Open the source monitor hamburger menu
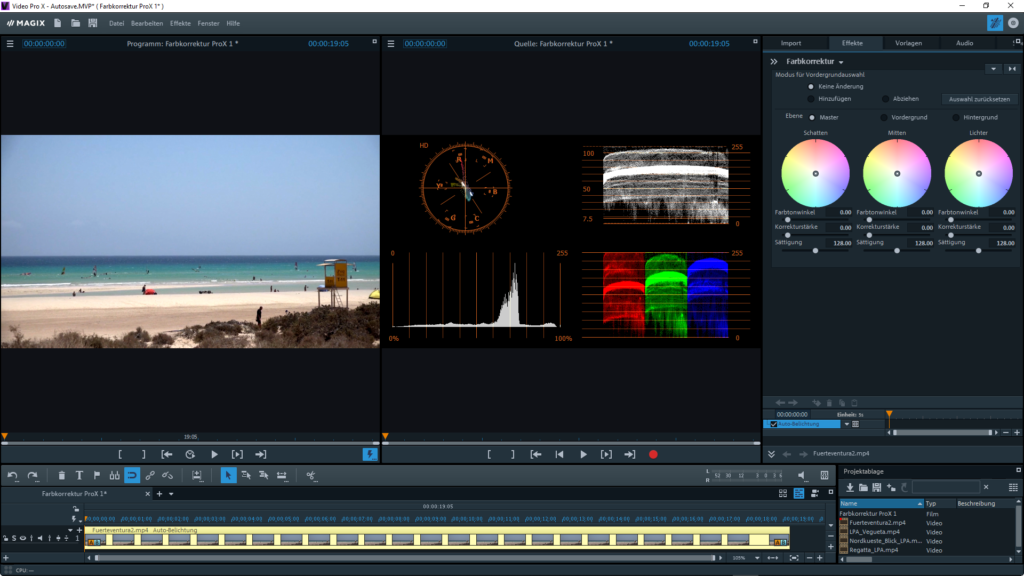This screenshot has width=1024, height=576. 391,44
